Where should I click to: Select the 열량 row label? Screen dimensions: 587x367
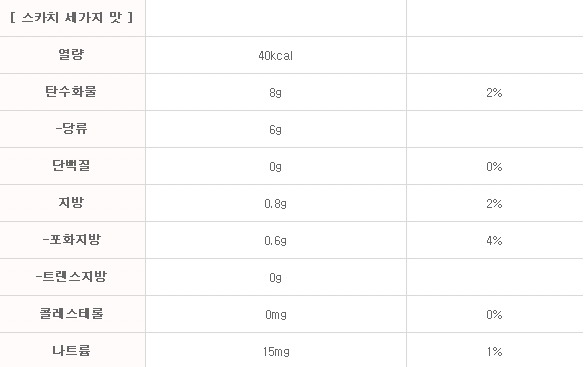tap(71, 54)
